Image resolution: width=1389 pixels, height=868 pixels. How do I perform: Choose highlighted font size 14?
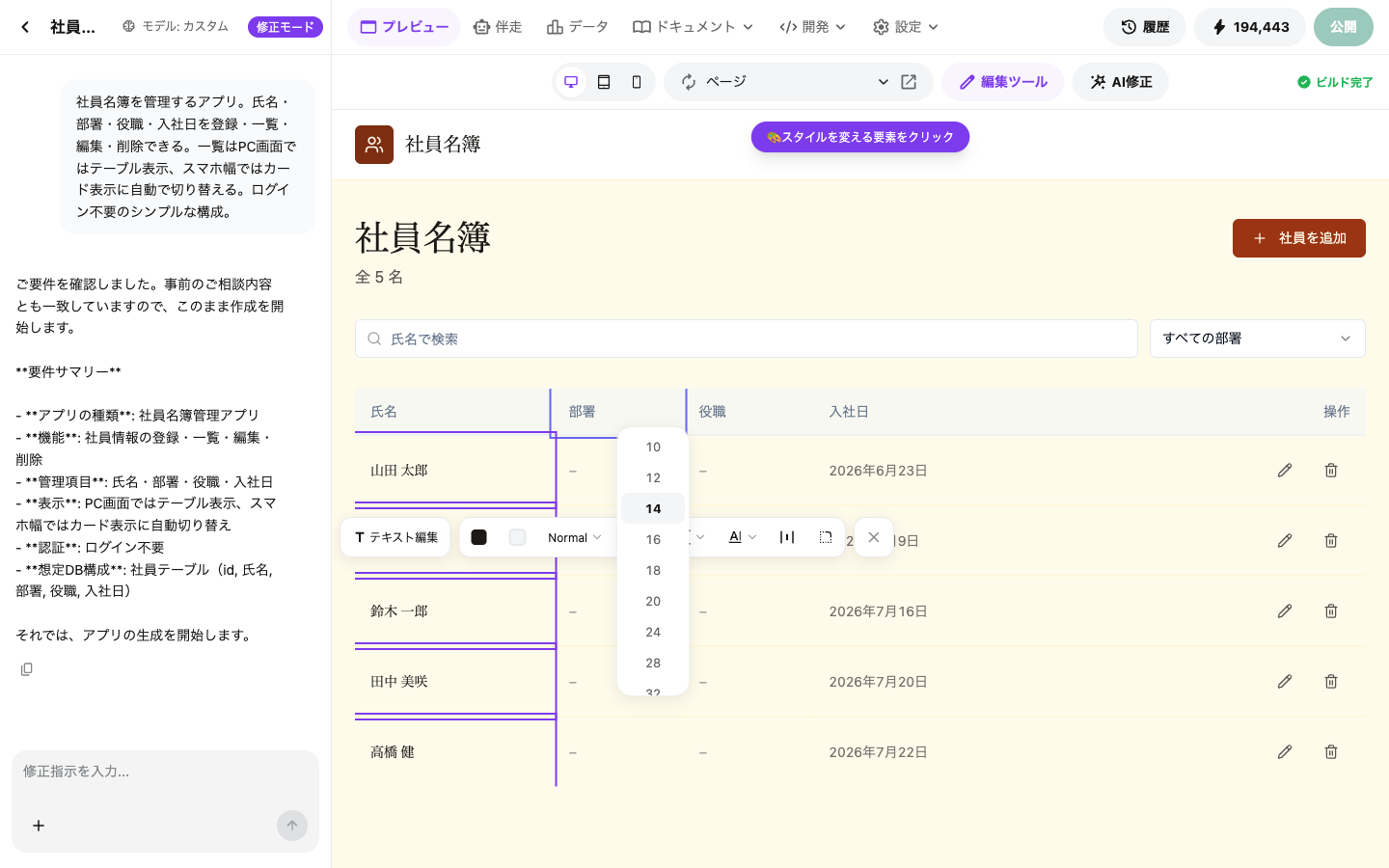(653, 508)
